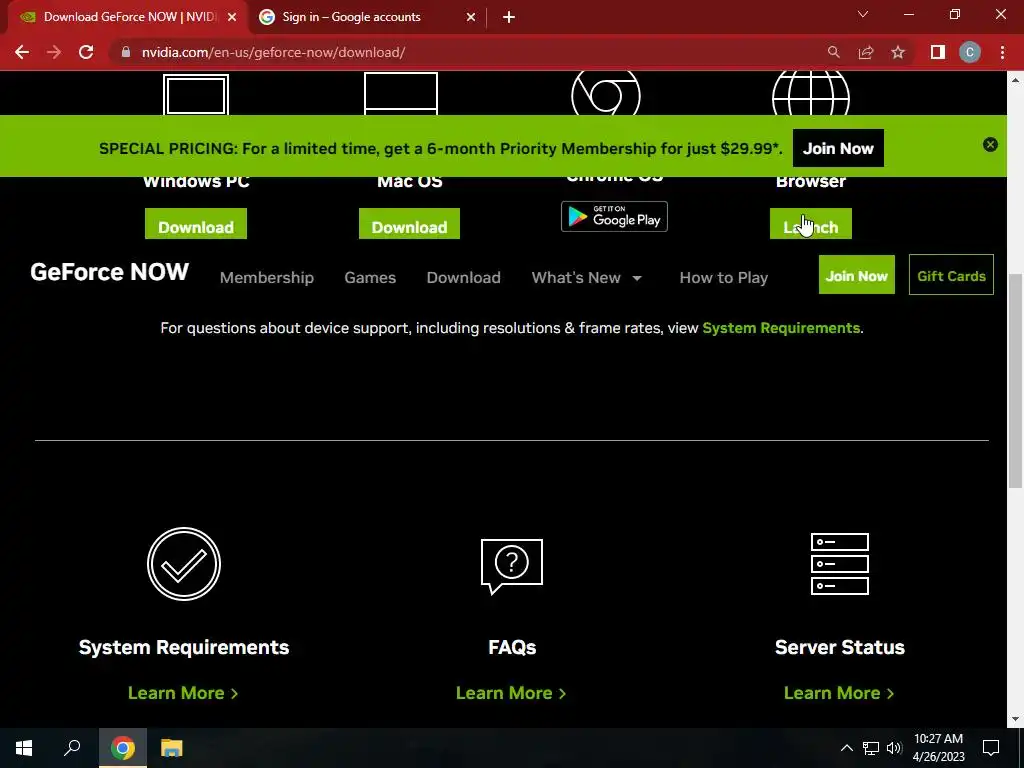Click Join Now in the green banner
The image size is (1024, 768).
click(838, 148)
